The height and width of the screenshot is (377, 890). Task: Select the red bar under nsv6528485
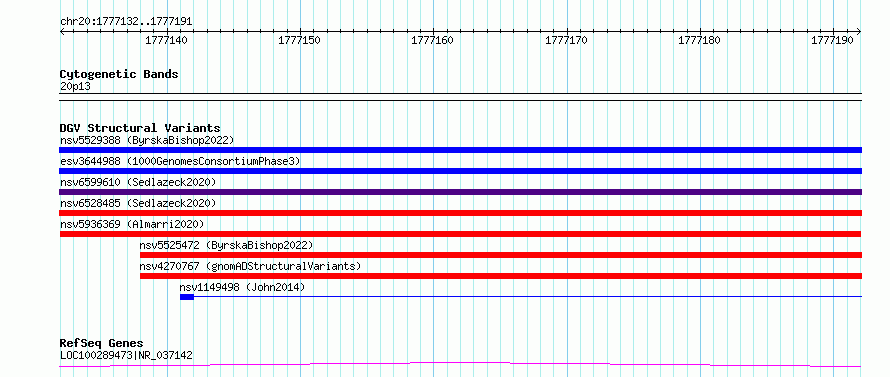coord(460,213)
